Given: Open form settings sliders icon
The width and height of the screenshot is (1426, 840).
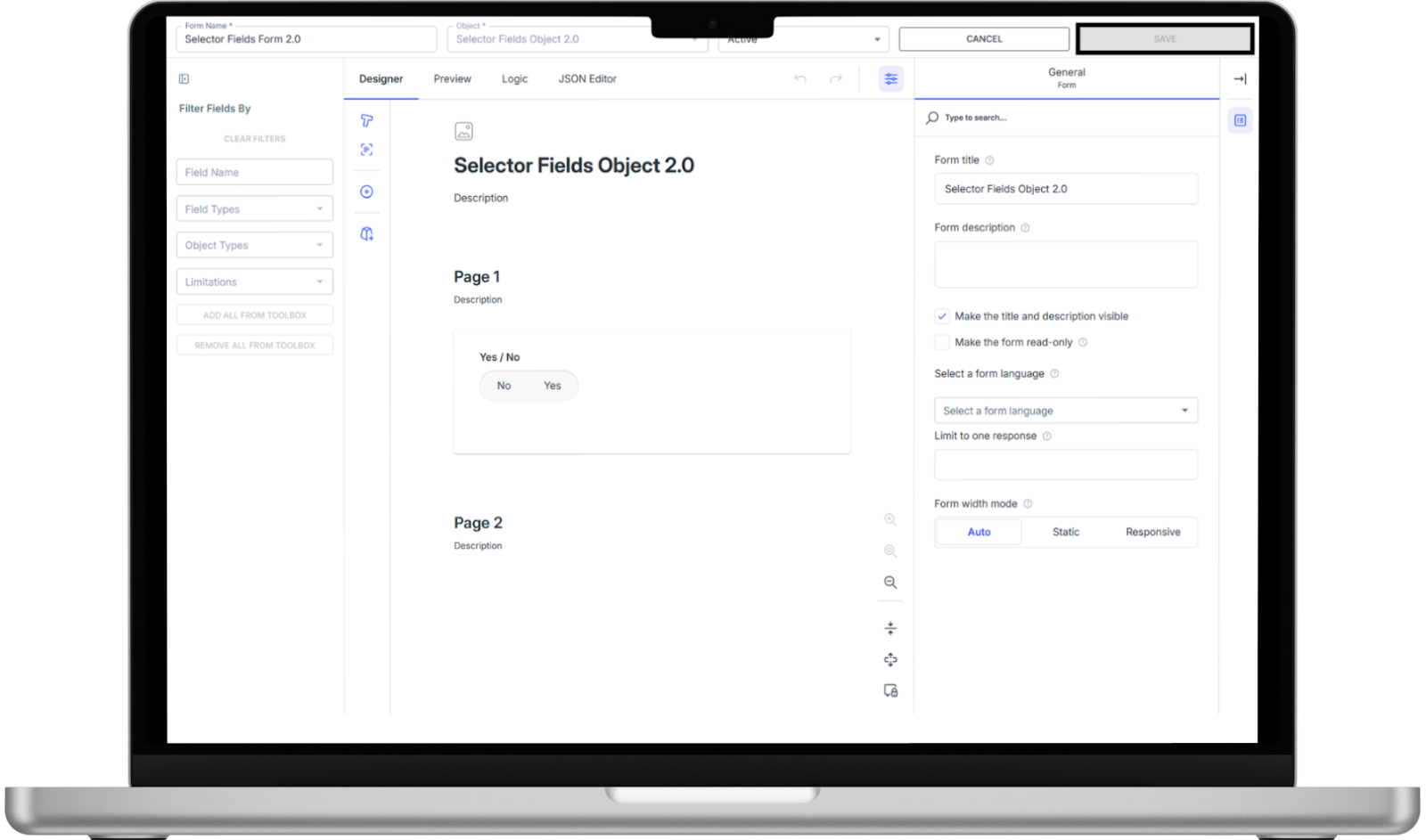Looking at the screenshot, I should tap(890, 79).
